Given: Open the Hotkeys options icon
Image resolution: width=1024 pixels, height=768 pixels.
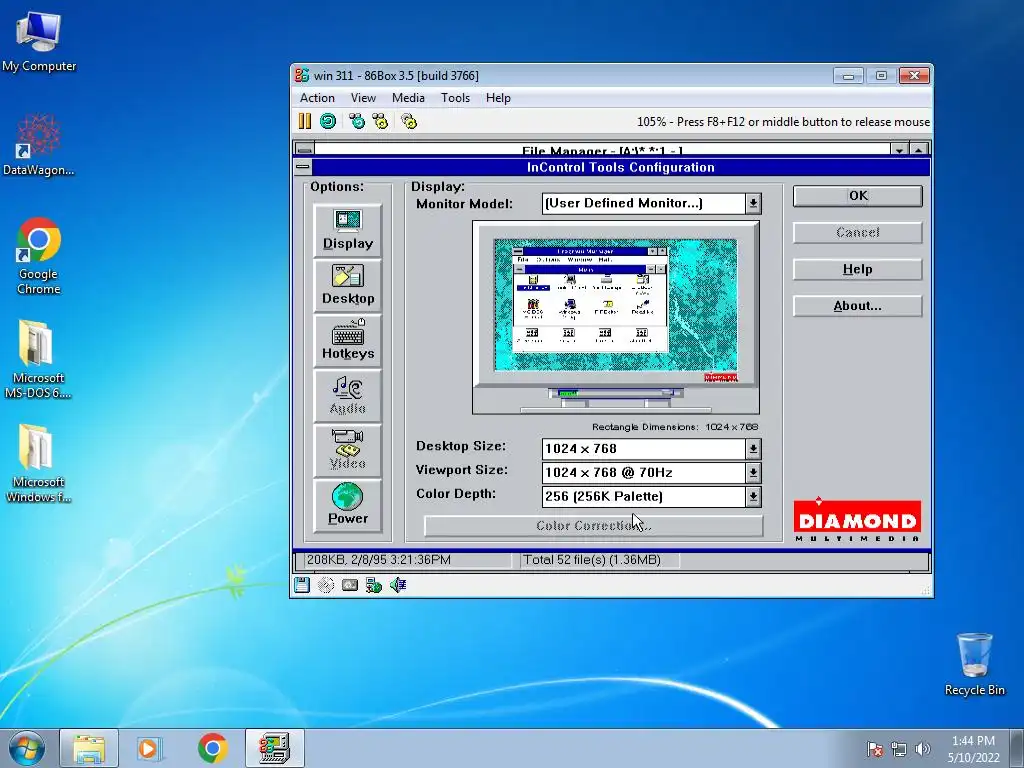Looking at the screenshot, I should 347,340.
